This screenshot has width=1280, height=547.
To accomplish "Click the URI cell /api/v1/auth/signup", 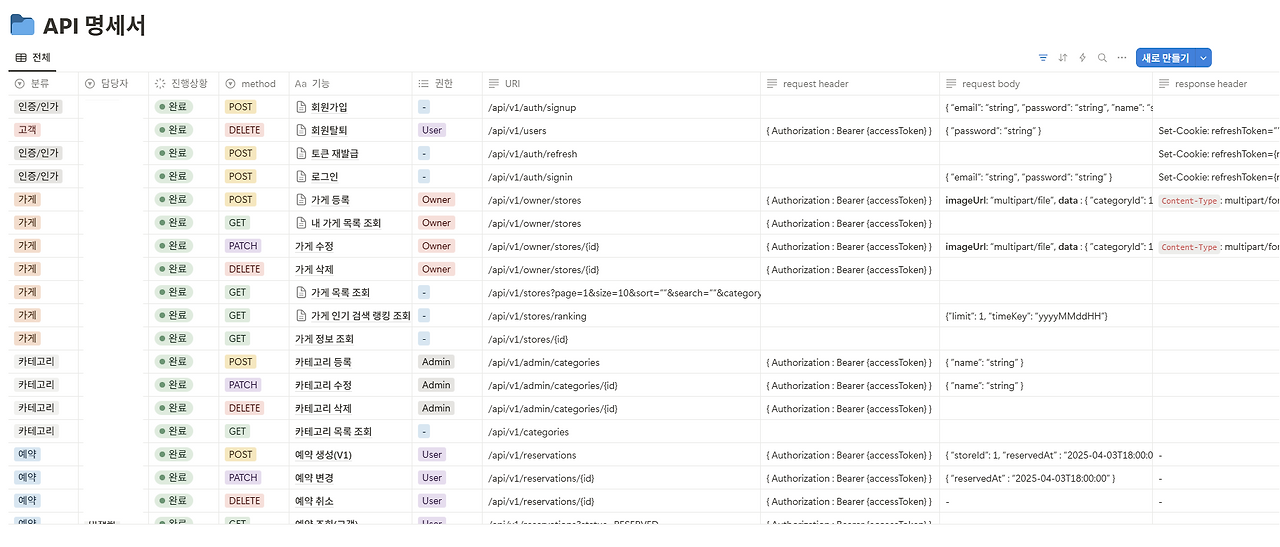I will point(620,107).
